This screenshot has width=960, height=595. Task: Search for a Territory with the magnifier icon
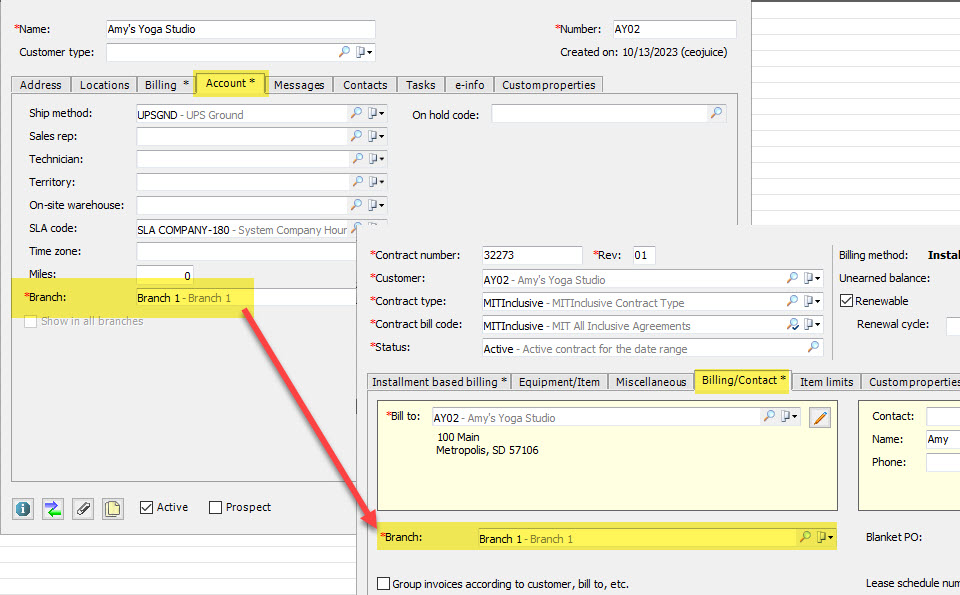click(358, 181)
